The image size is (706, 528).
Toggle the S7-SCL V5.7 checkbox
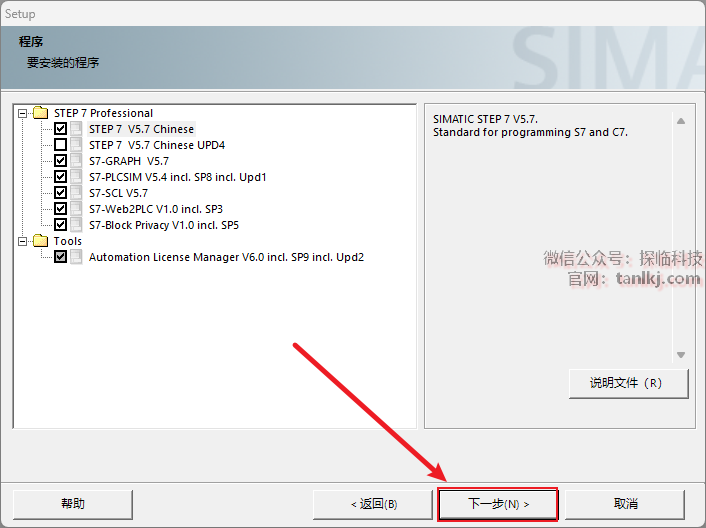(x=60, y=193)
